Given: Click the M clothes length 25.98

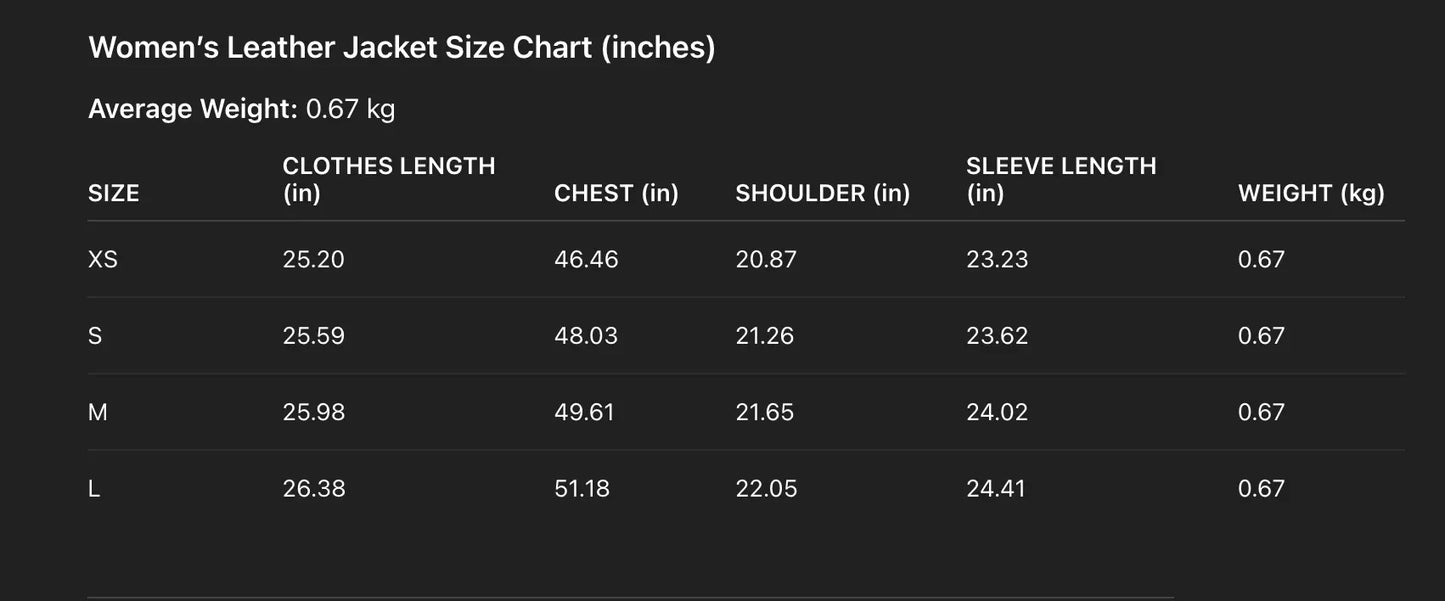Looking at the screenshot, I should click(x=313, y=412).
